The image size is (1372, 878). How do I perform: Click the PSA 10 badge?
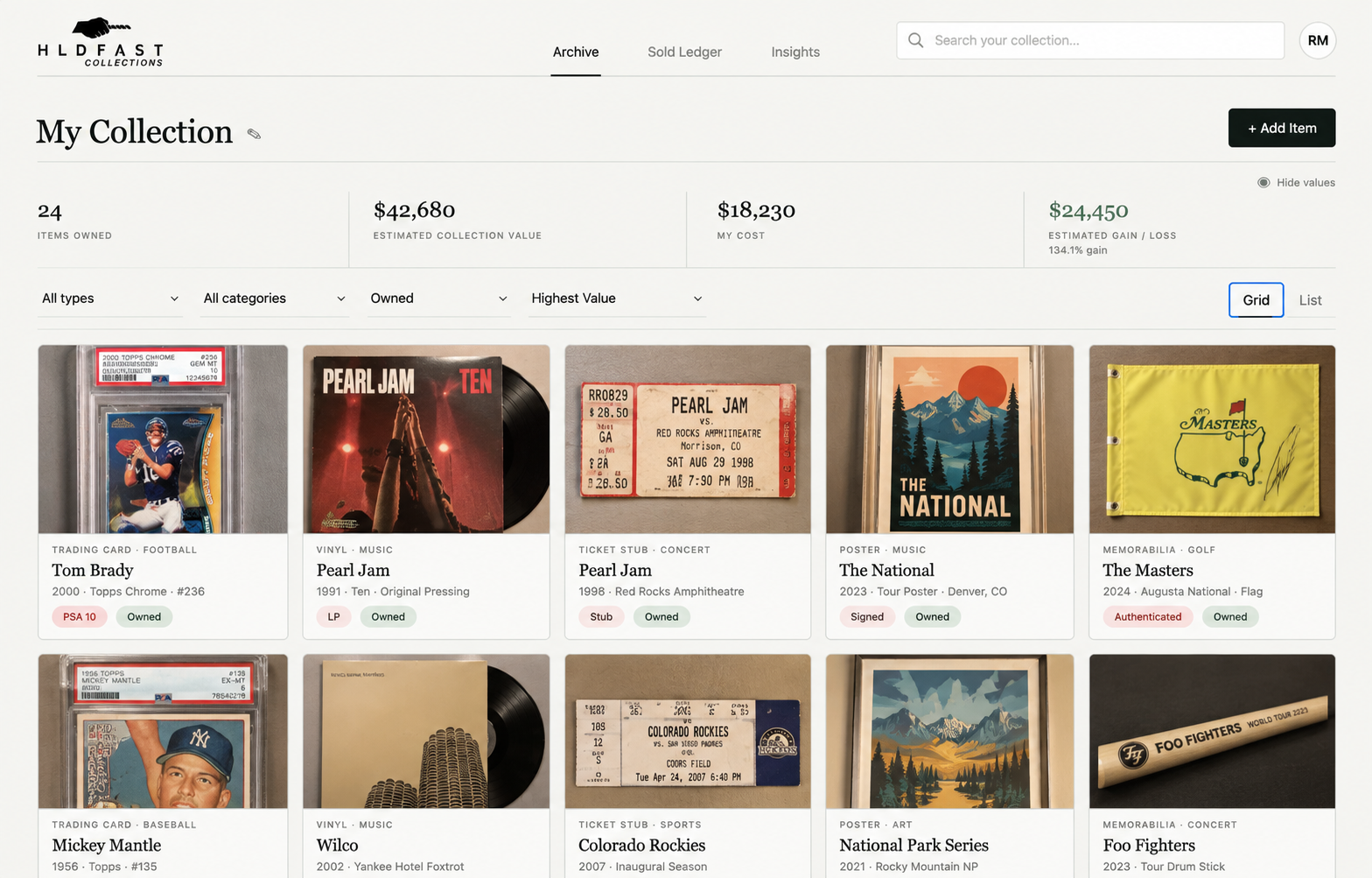[x=80, y=616]
